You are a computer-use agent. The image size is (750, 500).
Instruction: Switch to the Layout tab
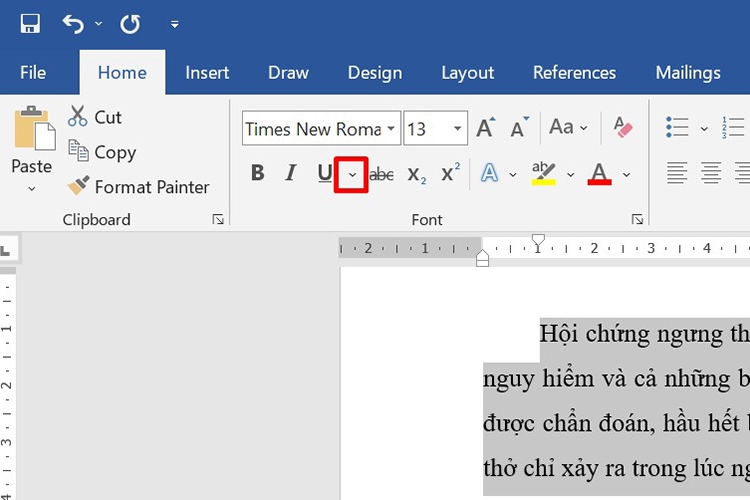coord(467,73)
